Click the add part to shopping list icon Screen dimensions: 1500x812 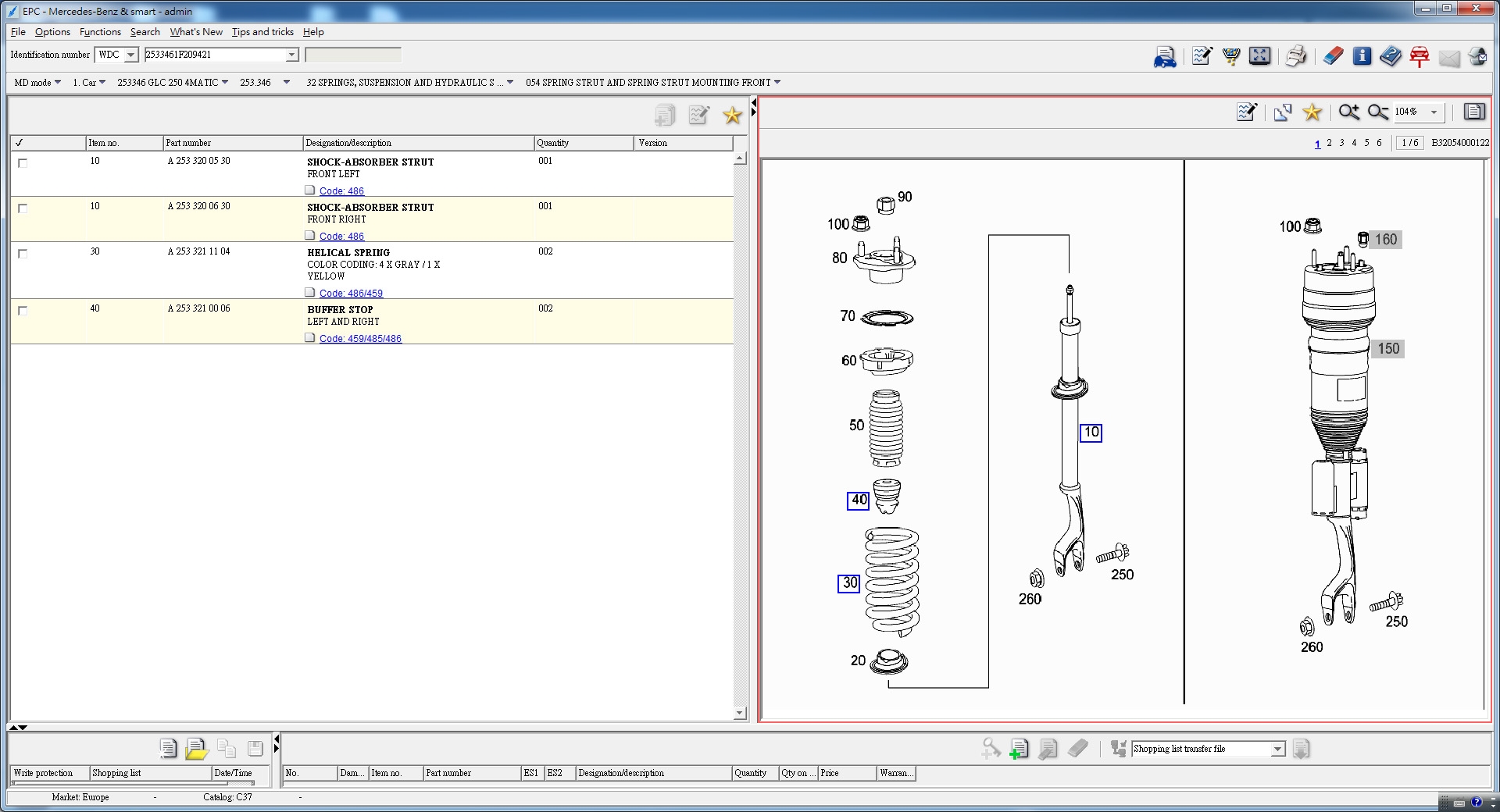[x=1019, y=749]
